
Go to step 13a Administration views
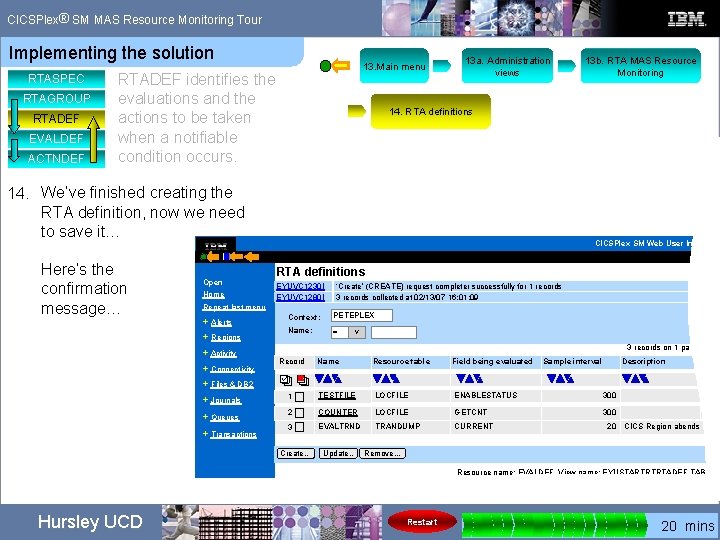click(507, 66)
